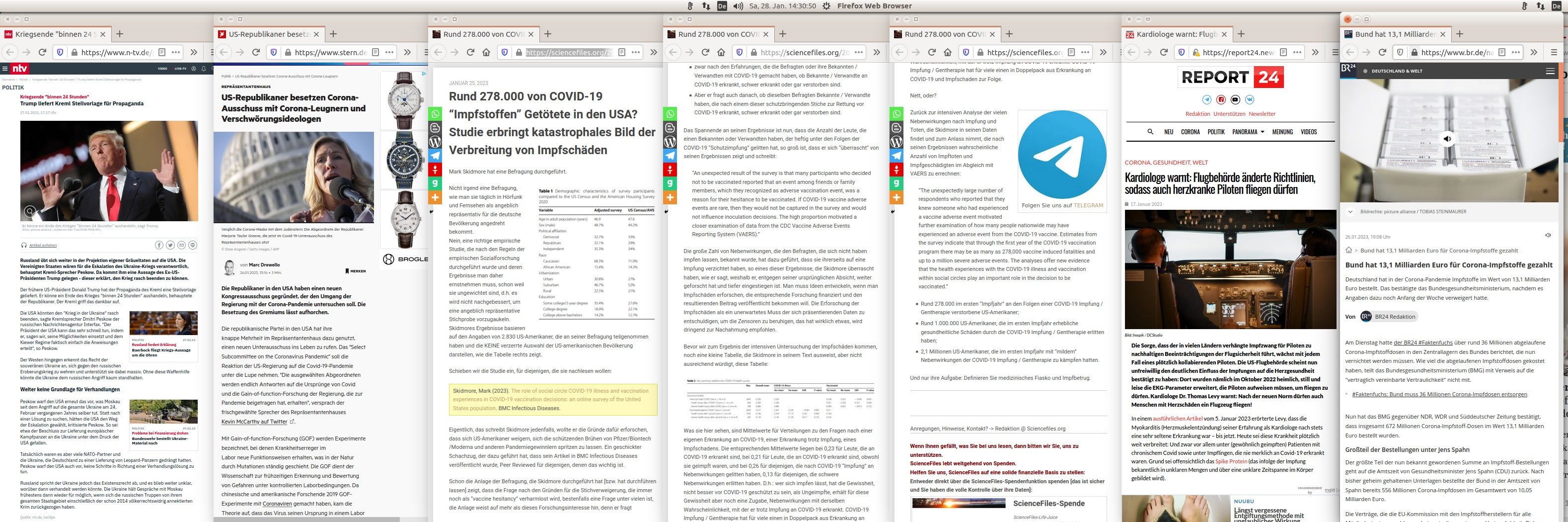The height and width of the screenshot is (522, 1568).
Task: Open the Report24 Telegram icon
Action: [x=1206, y=99]
